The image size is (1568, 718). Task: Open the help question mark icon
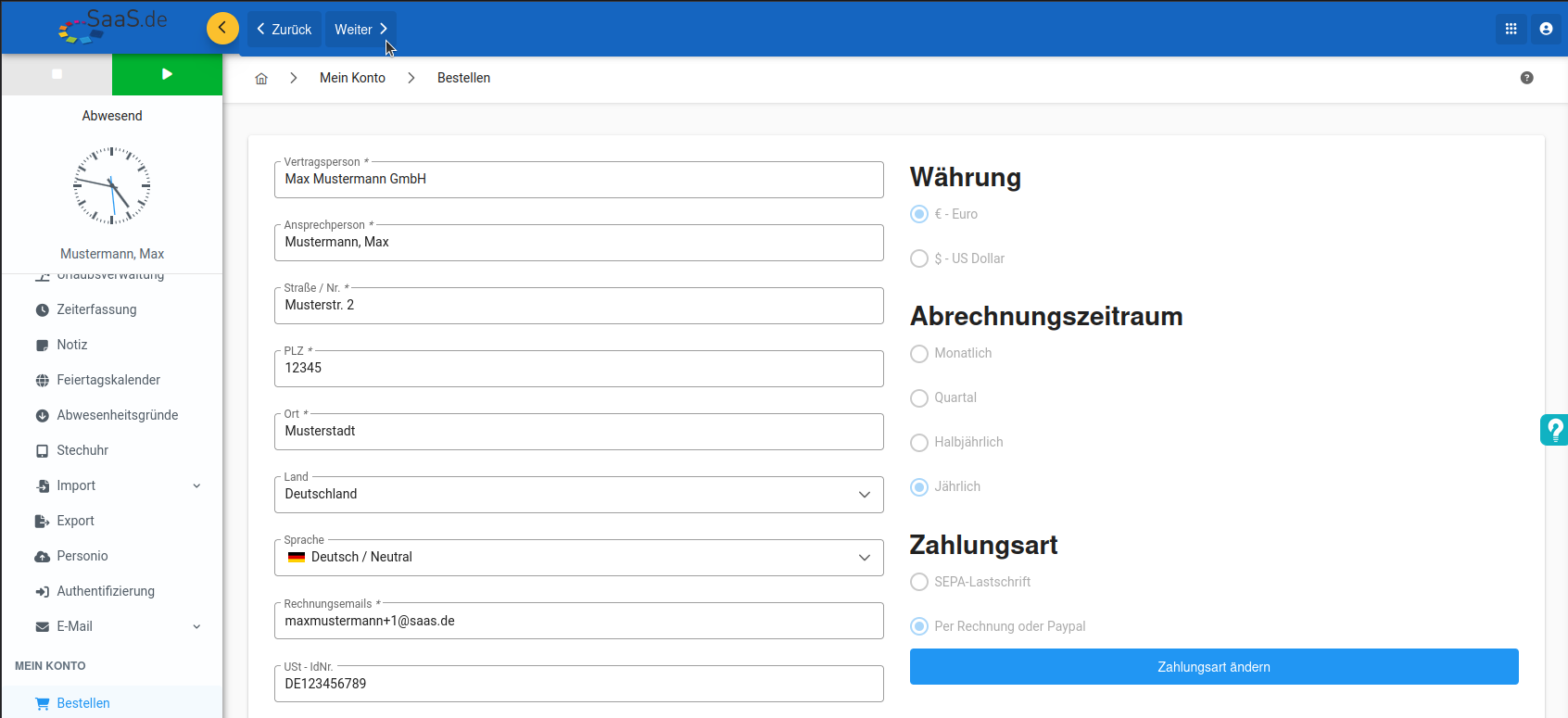point(1526,78)
